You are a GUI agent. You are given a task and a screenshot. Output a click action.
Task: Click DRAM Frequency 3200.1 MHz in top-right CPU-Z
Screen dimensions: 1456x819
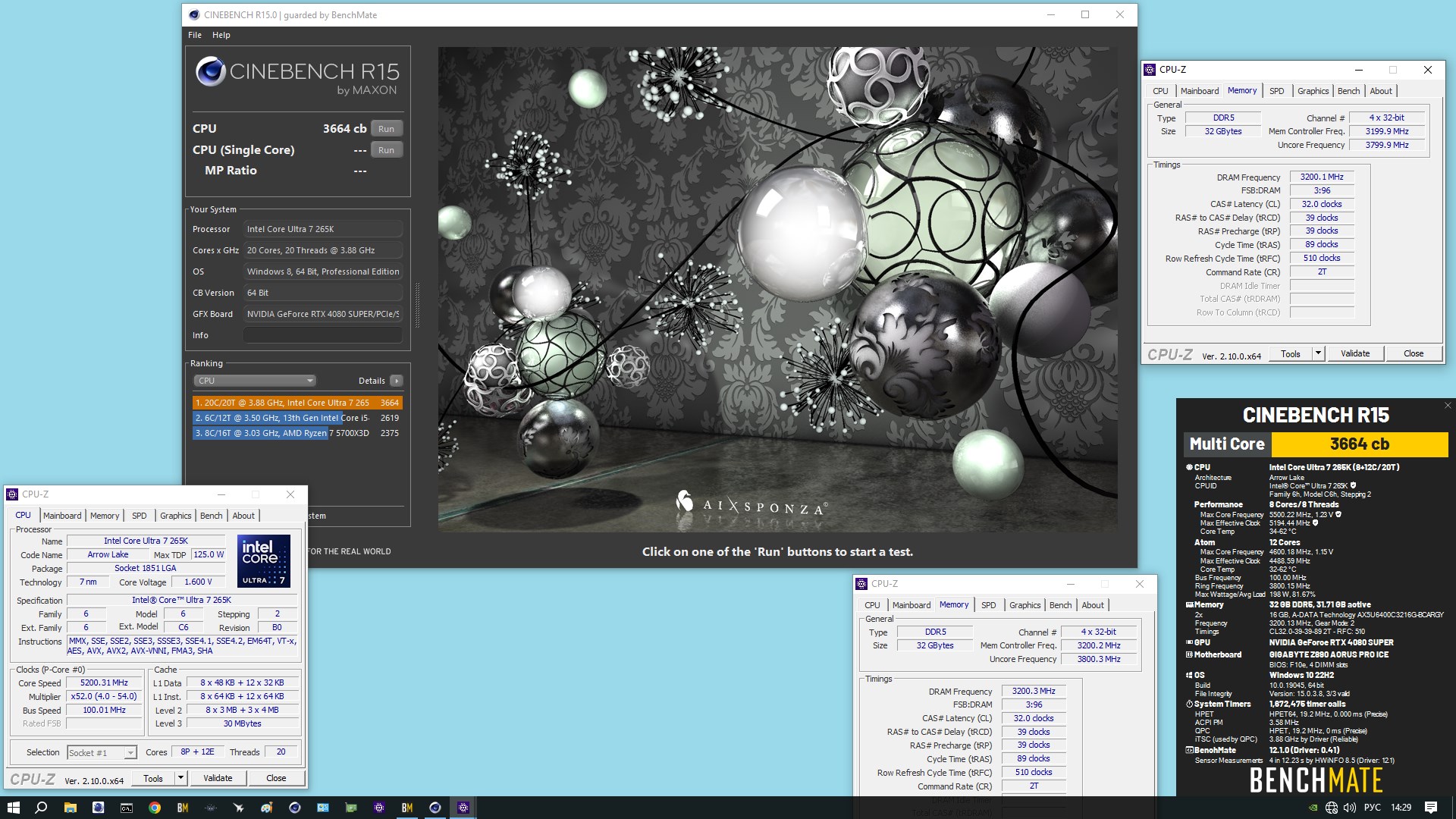pyautogui.click(x=1322, y=177)
